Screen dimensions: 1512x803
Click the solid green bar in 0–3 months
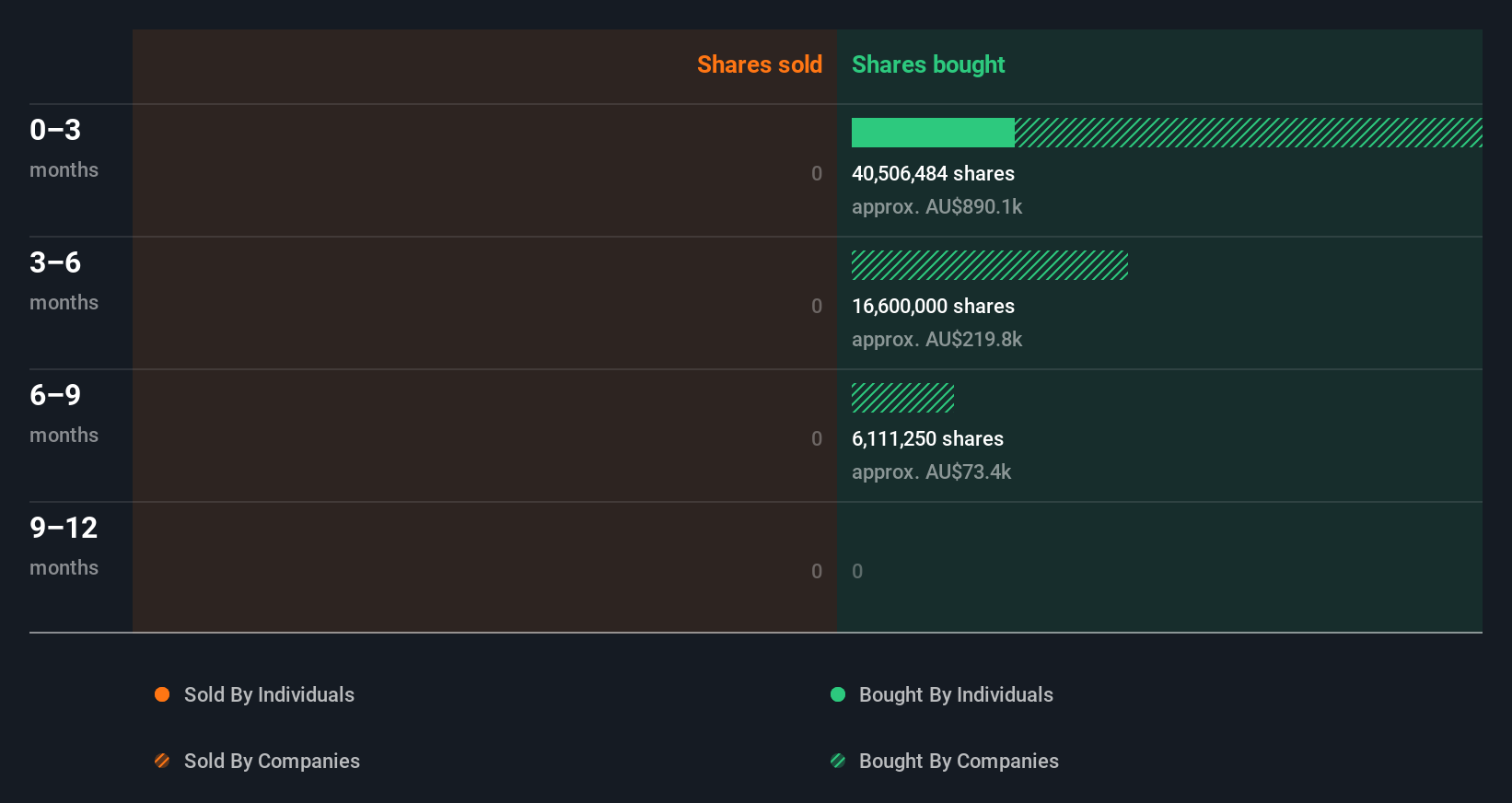pos(932,133)
